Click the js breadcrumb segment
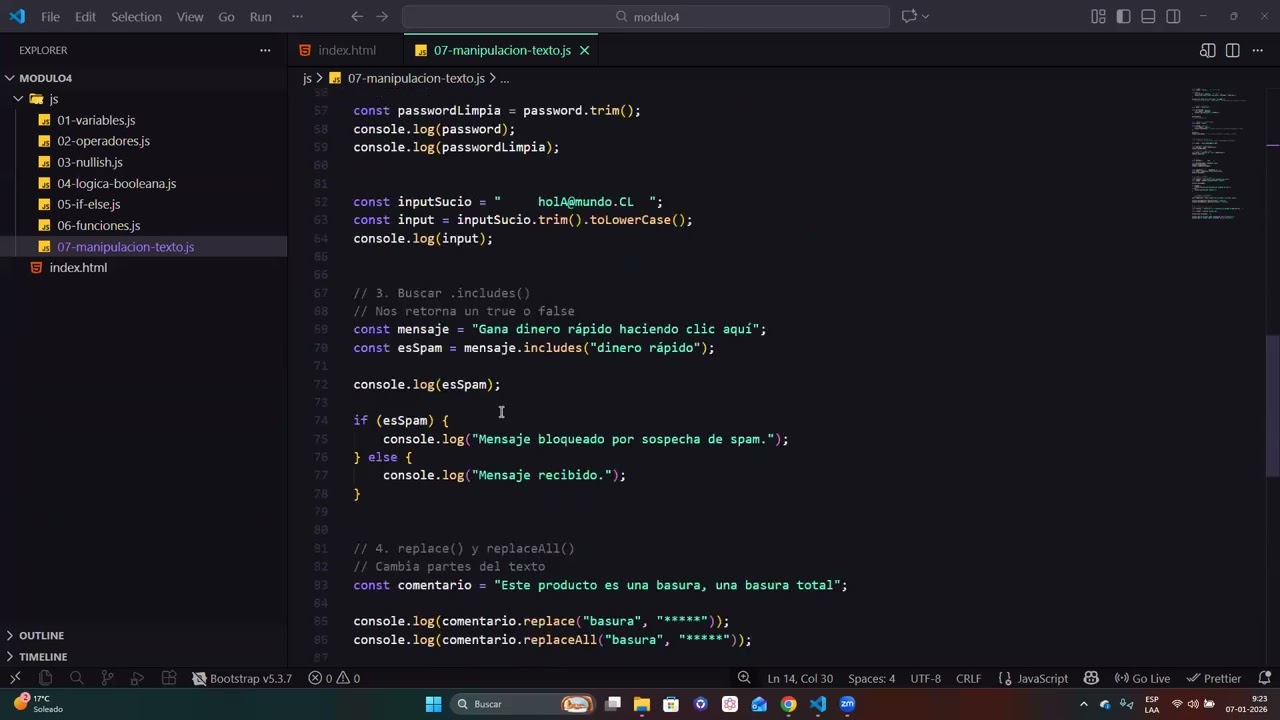Viewport: 1280px width, 720px height. pos(307,78)
